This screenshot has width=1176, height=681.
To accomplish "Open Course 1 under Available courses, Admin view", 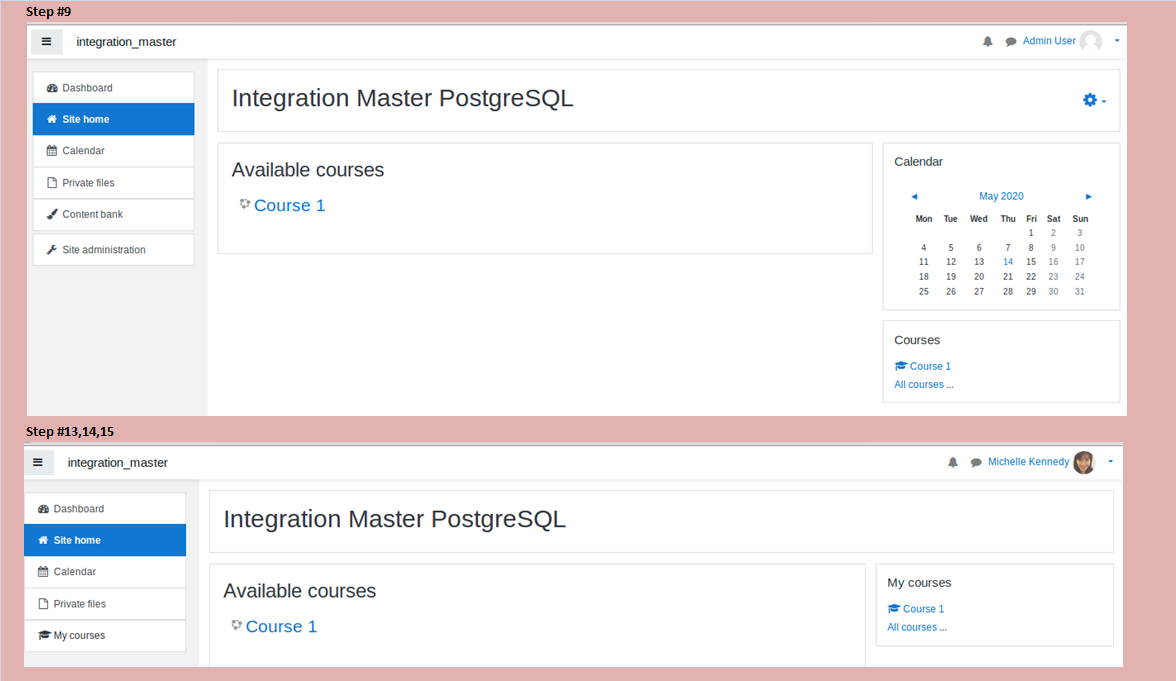I will click(290, 206).
